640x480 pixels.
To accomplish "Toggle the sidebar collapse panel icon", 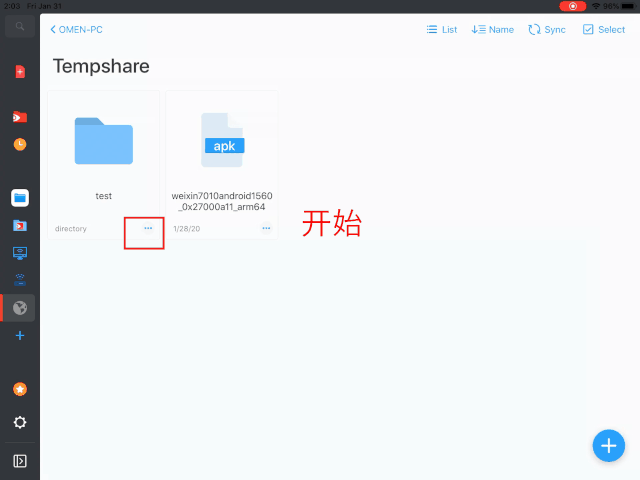I will (20, 461).
